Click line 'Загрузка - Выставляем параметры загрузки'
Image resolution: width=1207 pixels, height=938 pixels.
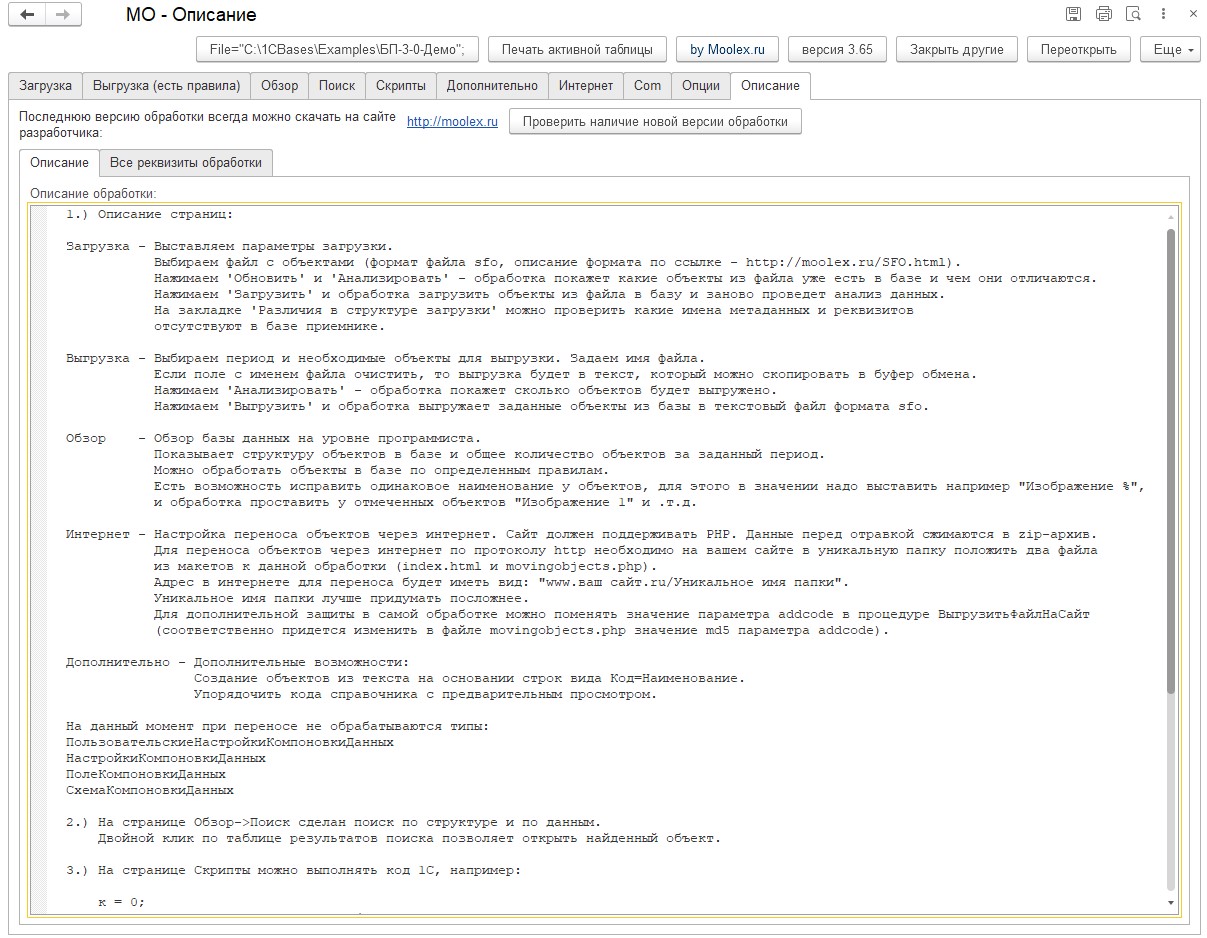(230, 247)
